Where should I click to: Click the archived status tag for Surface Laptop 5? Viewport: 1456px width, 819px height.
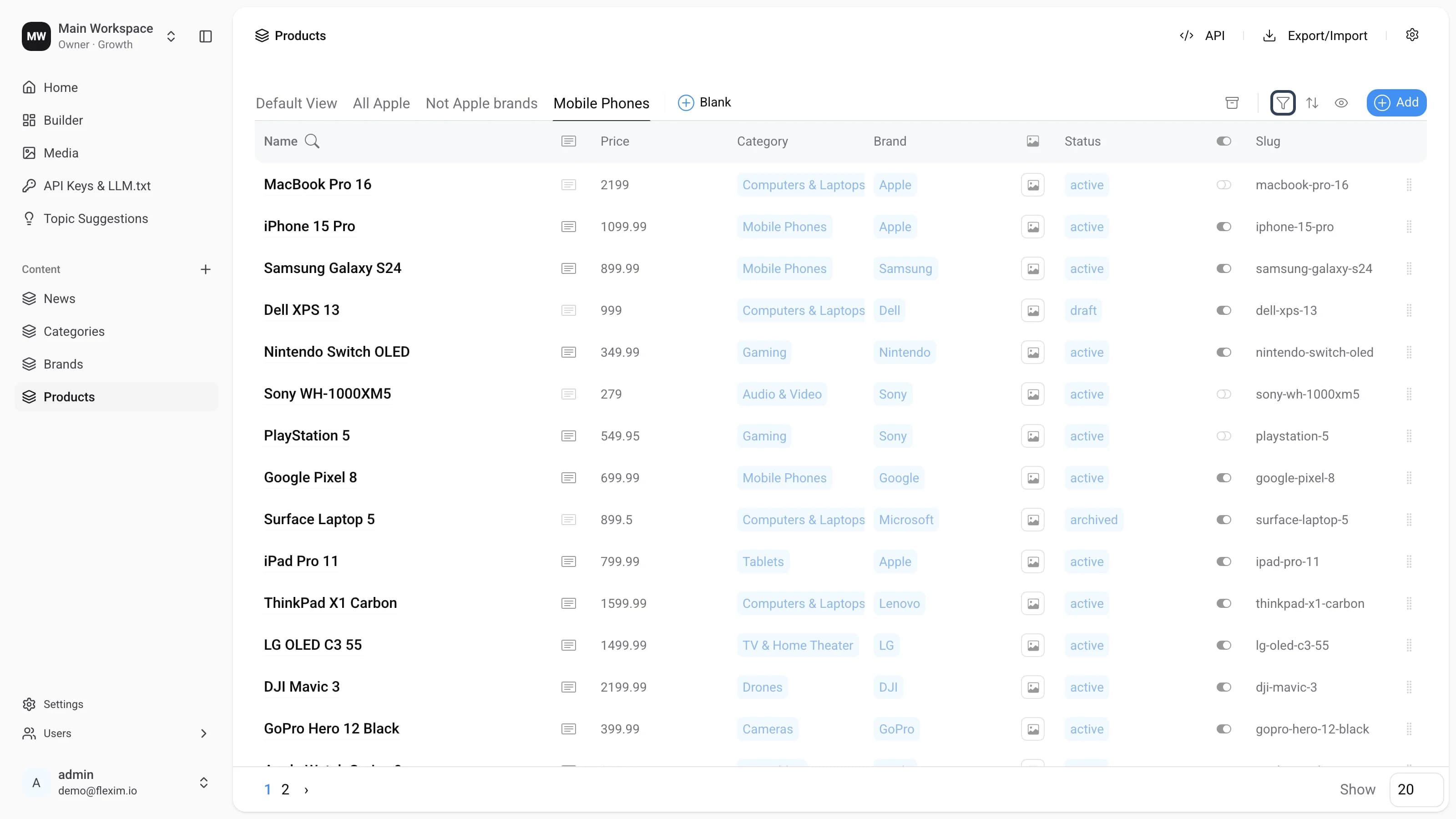(1094, 520)
